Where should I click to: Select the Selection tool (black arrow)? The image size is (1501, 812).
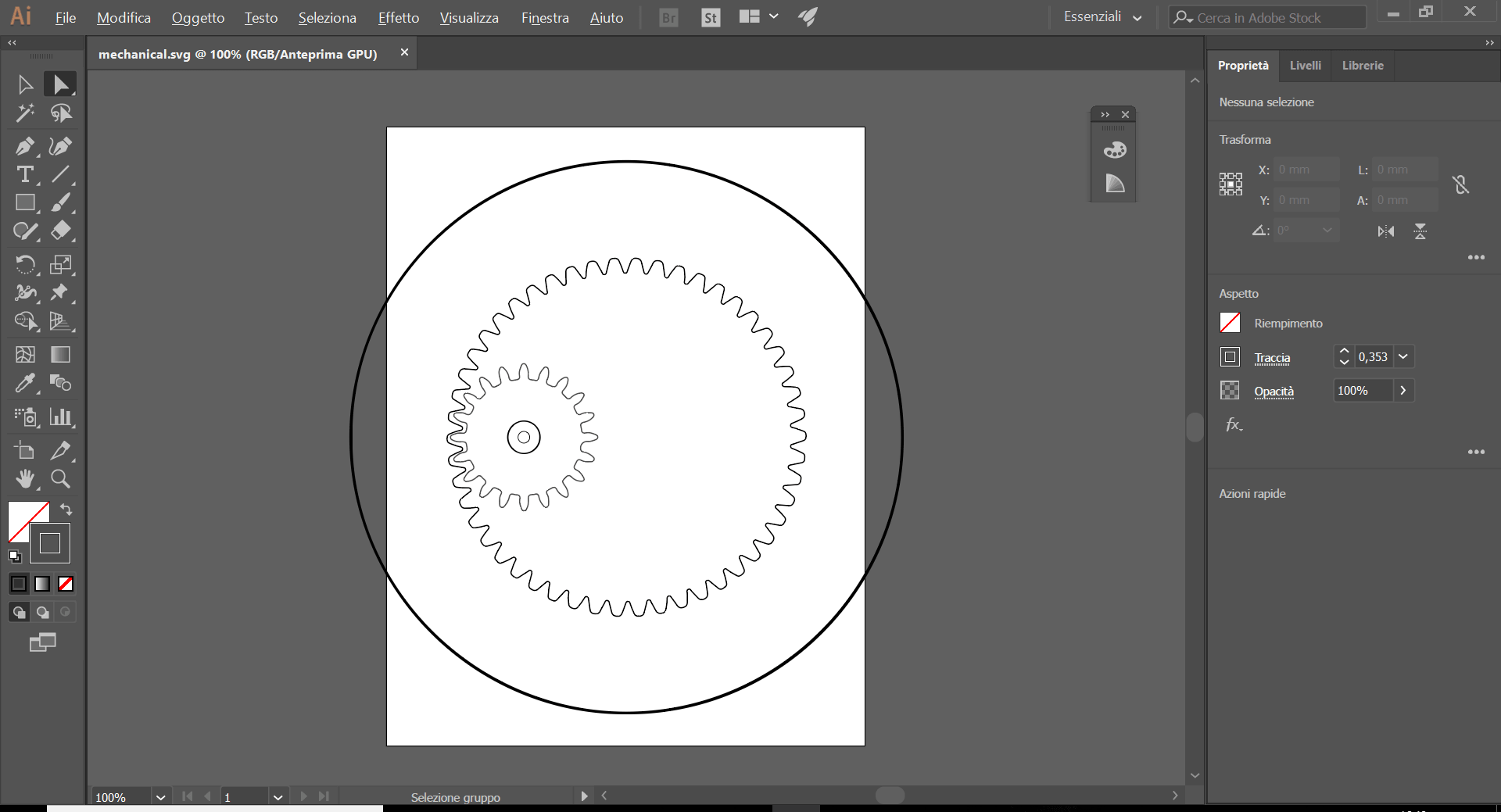point(25,84)
